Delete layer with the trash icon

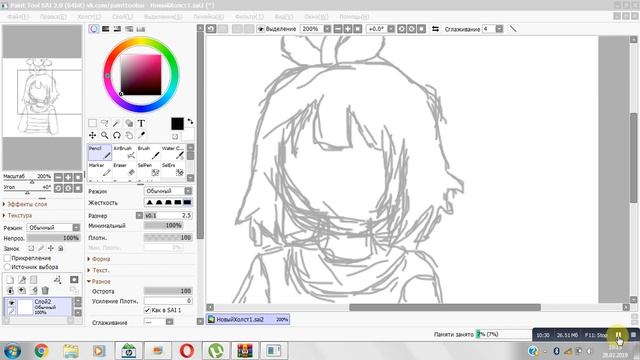coord(45,290)
